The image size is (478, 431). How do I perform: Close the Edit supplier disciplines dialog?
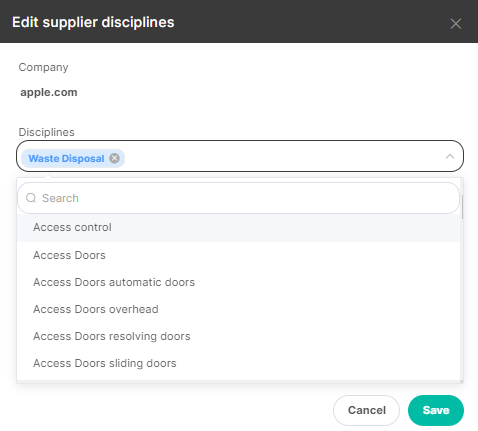(x=455, y=24)
